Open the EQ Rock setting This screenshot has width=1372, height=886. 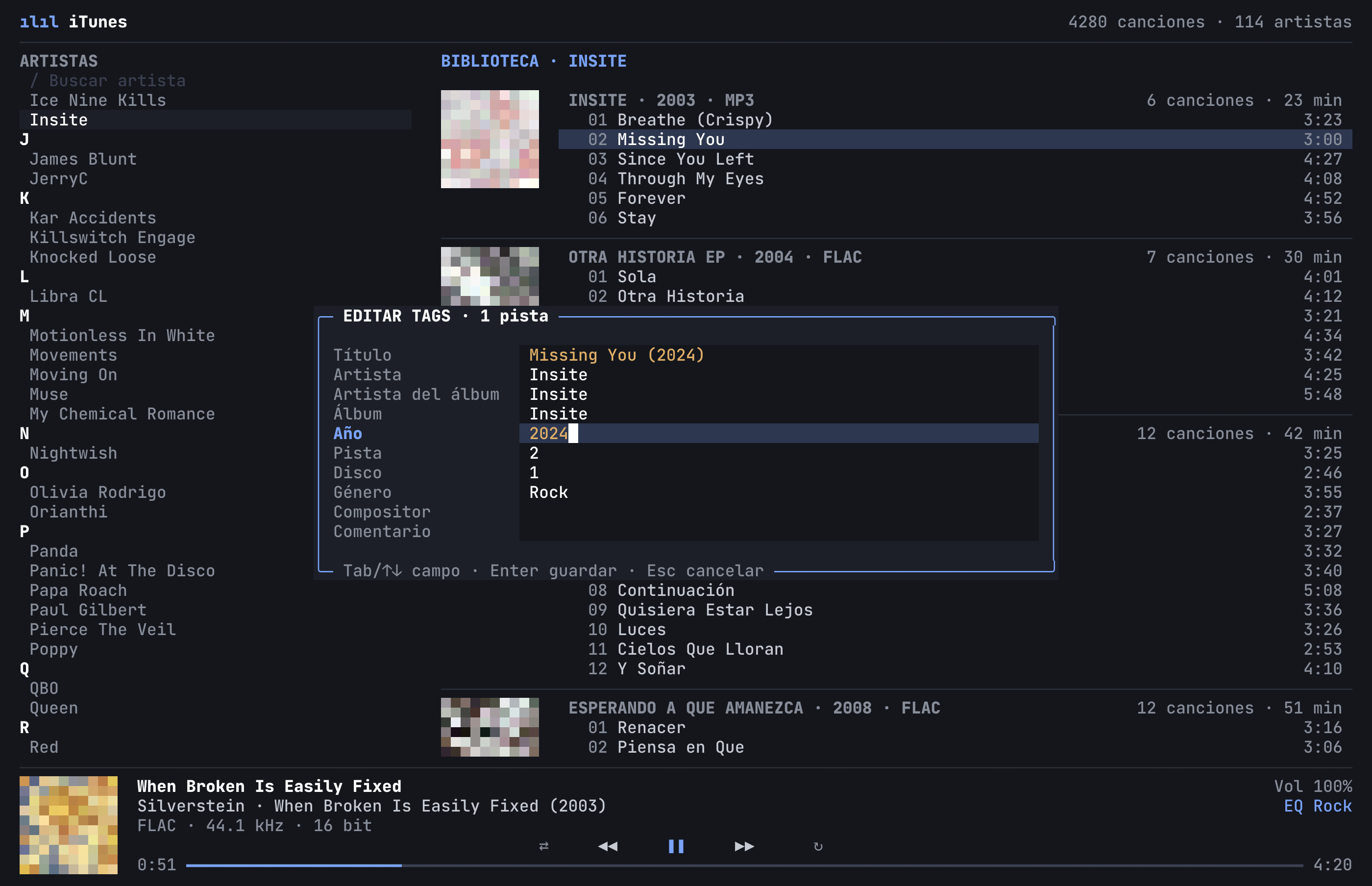[x=1317, y=806]
